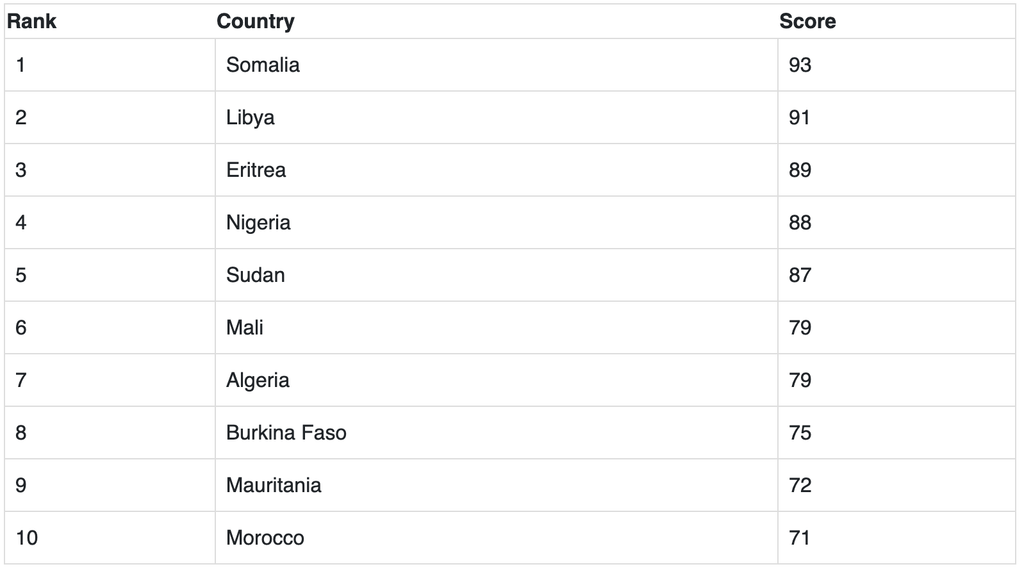This screenshot has width=1024, height=569.
Task: Click the score 88 for Nigeria
Action: point(800,223)
